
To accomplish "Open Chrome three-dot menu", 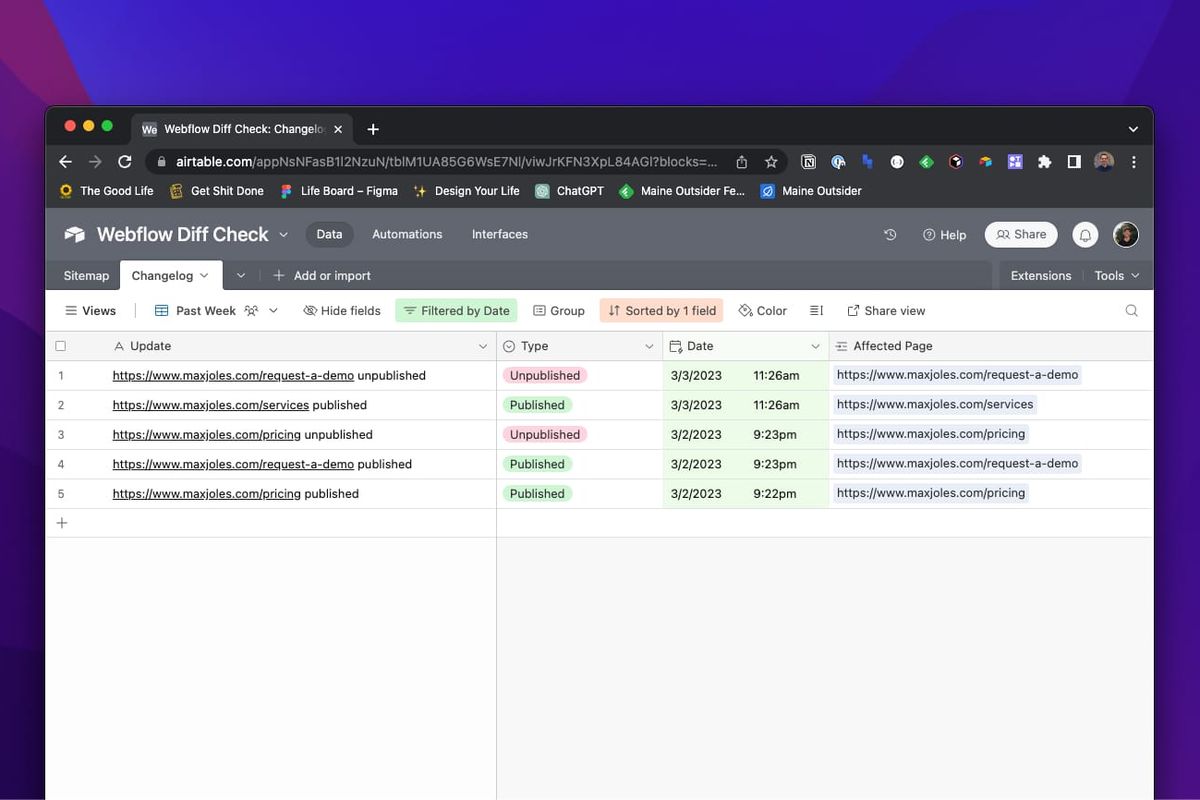I will click(x=1133, y=162).
